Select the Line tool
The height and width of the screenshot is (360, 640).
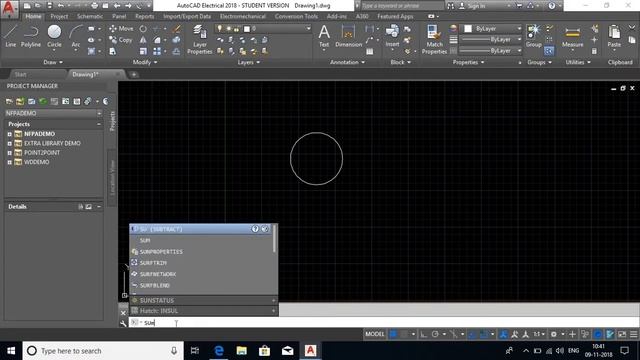11,36
